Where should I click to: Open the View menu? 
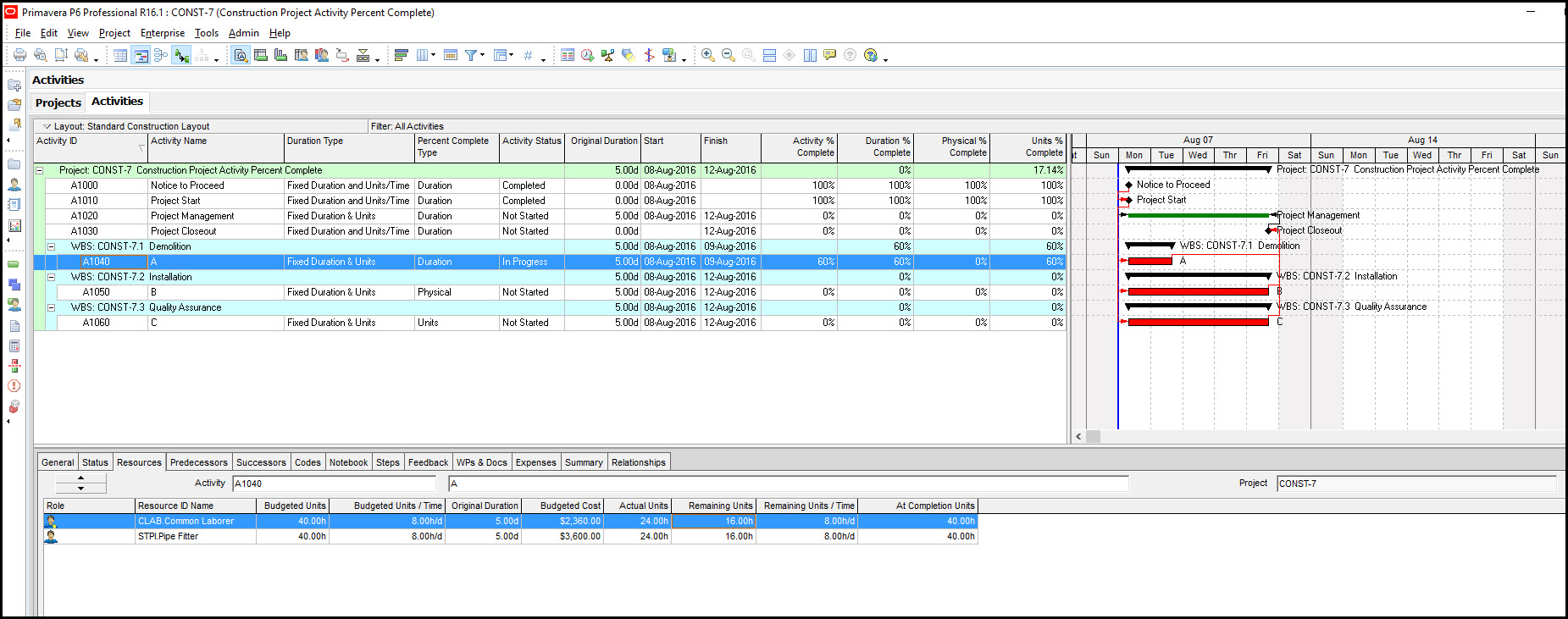[78, 33]
